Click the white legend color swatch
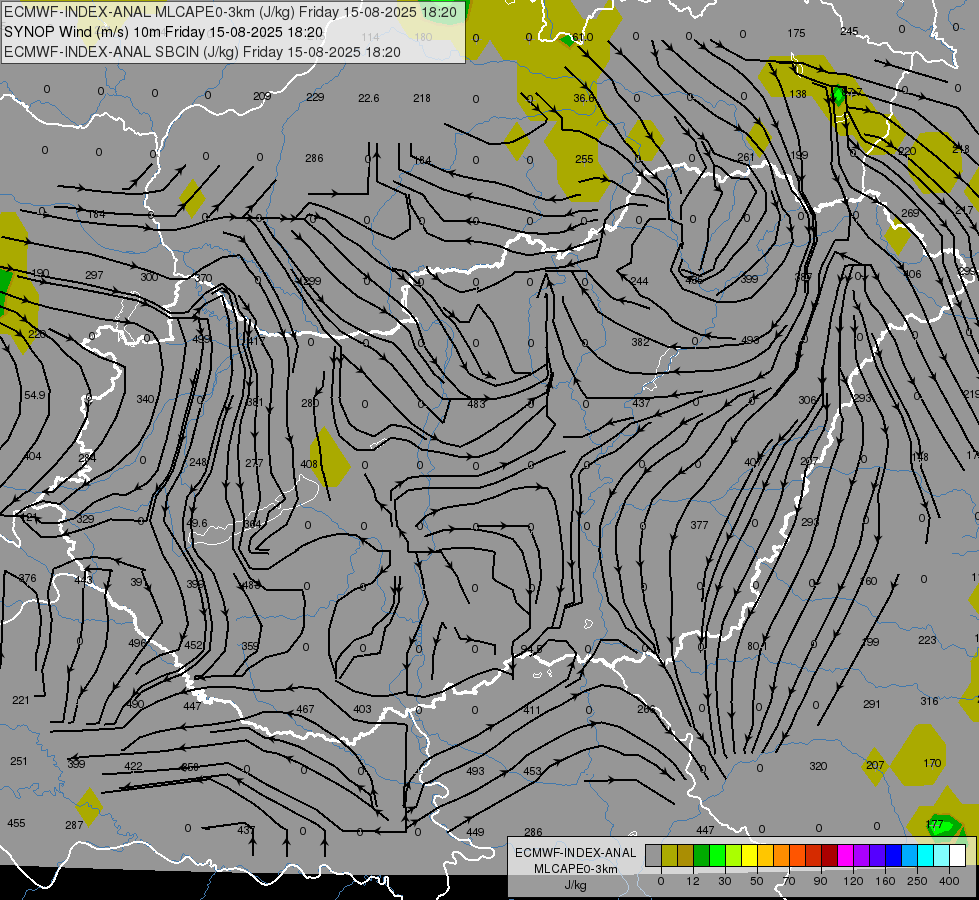The height and width of the screenshot is (900, 979). (958, 856)
